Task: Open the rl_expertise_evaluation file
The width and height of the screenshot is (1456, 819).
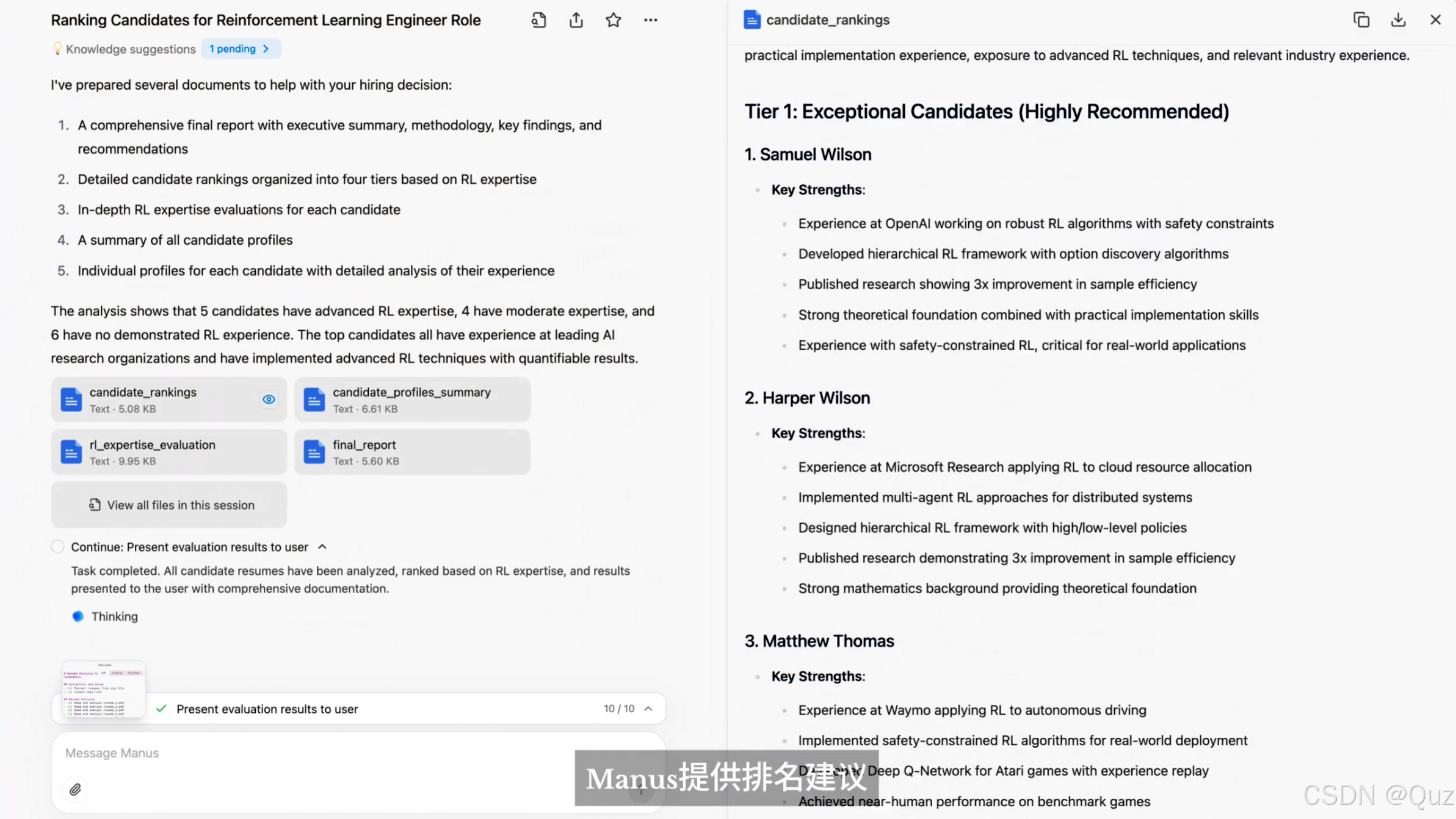Action: (x=168, y=452)
